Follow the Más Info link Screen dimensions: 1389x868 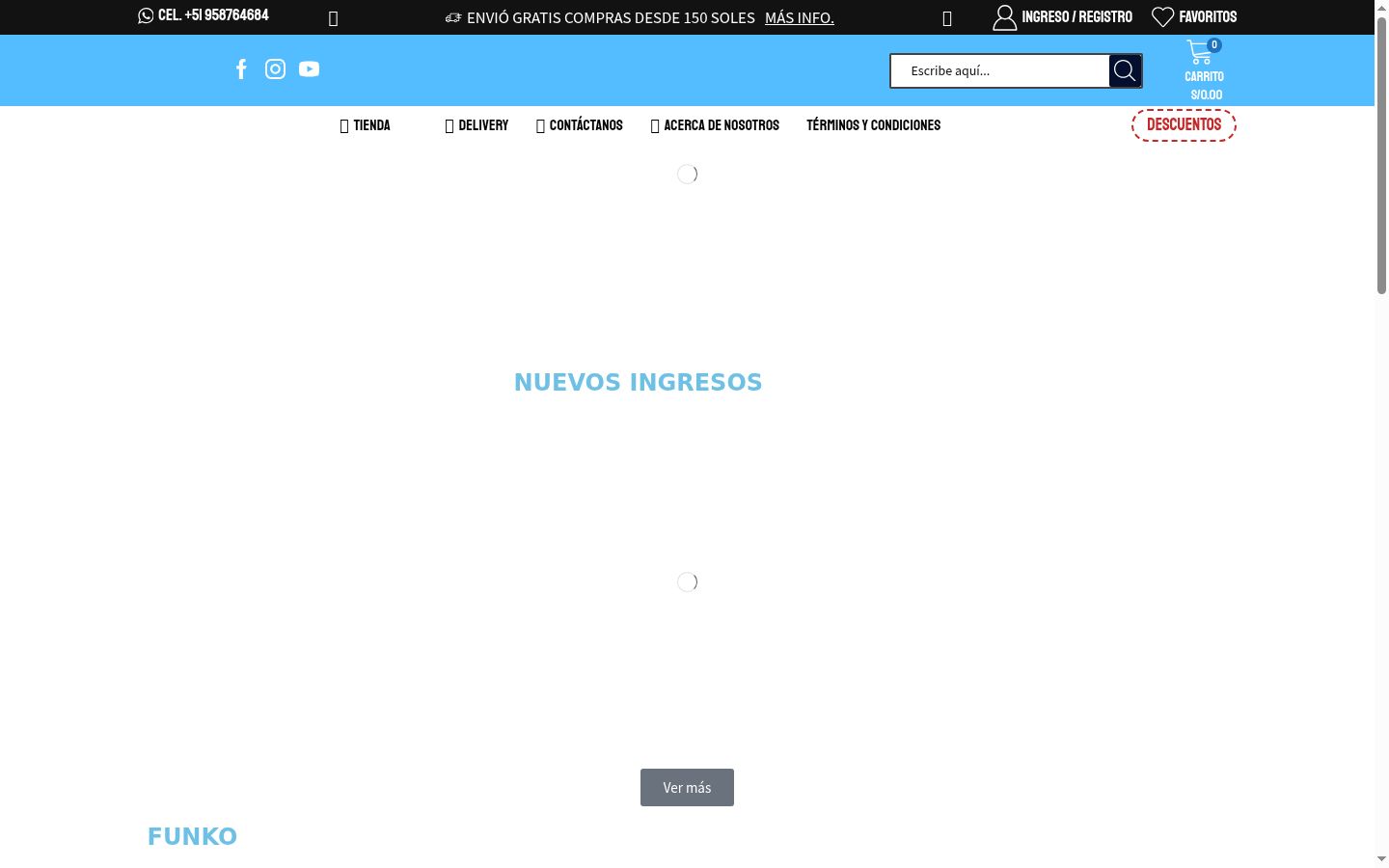(800, 17)
